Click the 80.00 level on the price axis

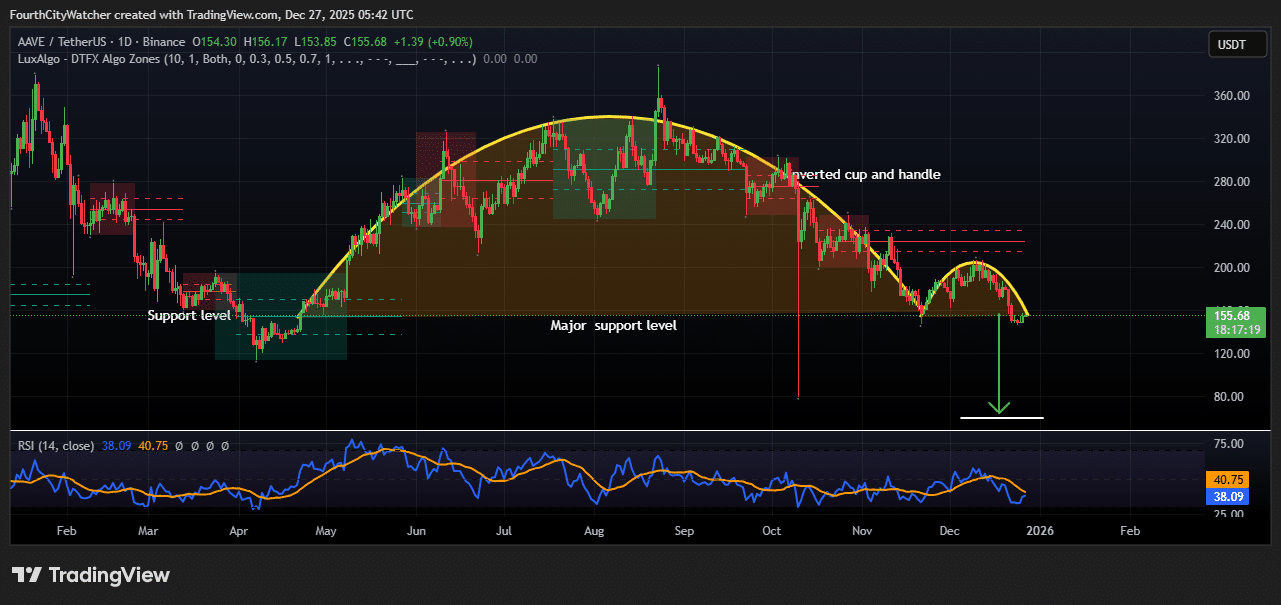(1230, 397)
